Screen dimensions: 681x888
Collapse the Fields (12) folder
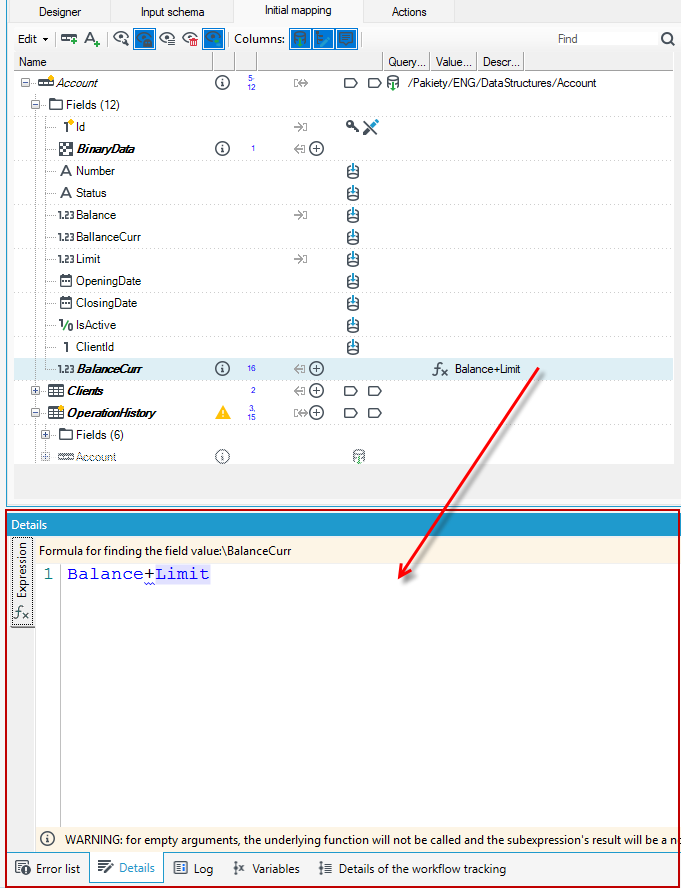[35, 105]
